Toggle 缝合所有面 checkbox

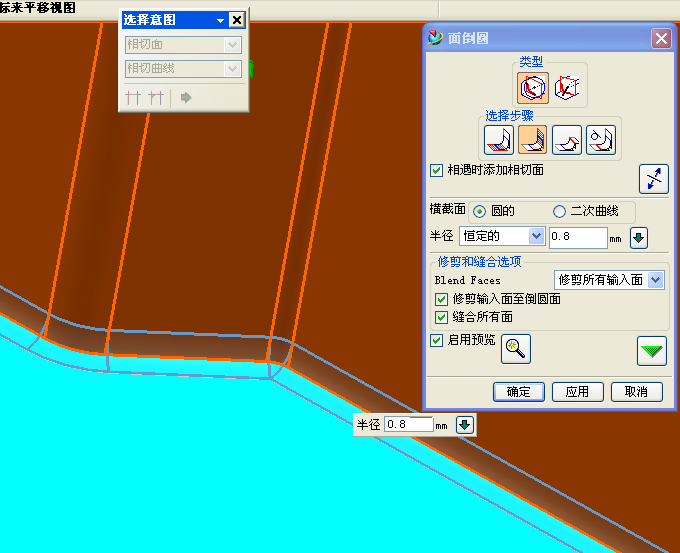pos(441,317)
